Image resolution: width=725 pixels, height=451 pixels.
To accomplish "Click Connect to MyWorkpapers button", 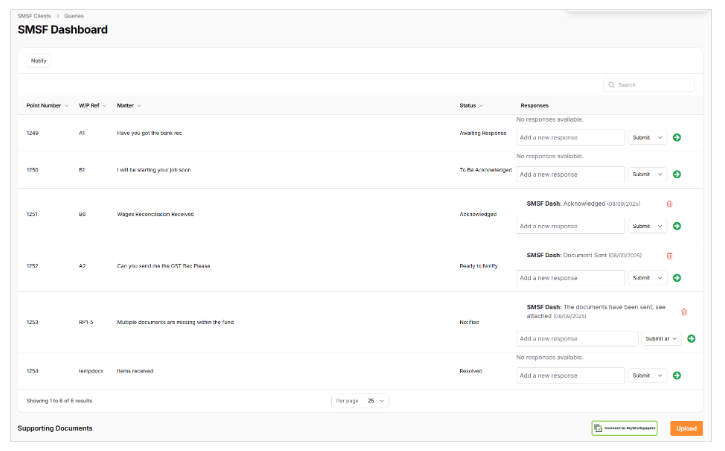I will coord(624,428).
